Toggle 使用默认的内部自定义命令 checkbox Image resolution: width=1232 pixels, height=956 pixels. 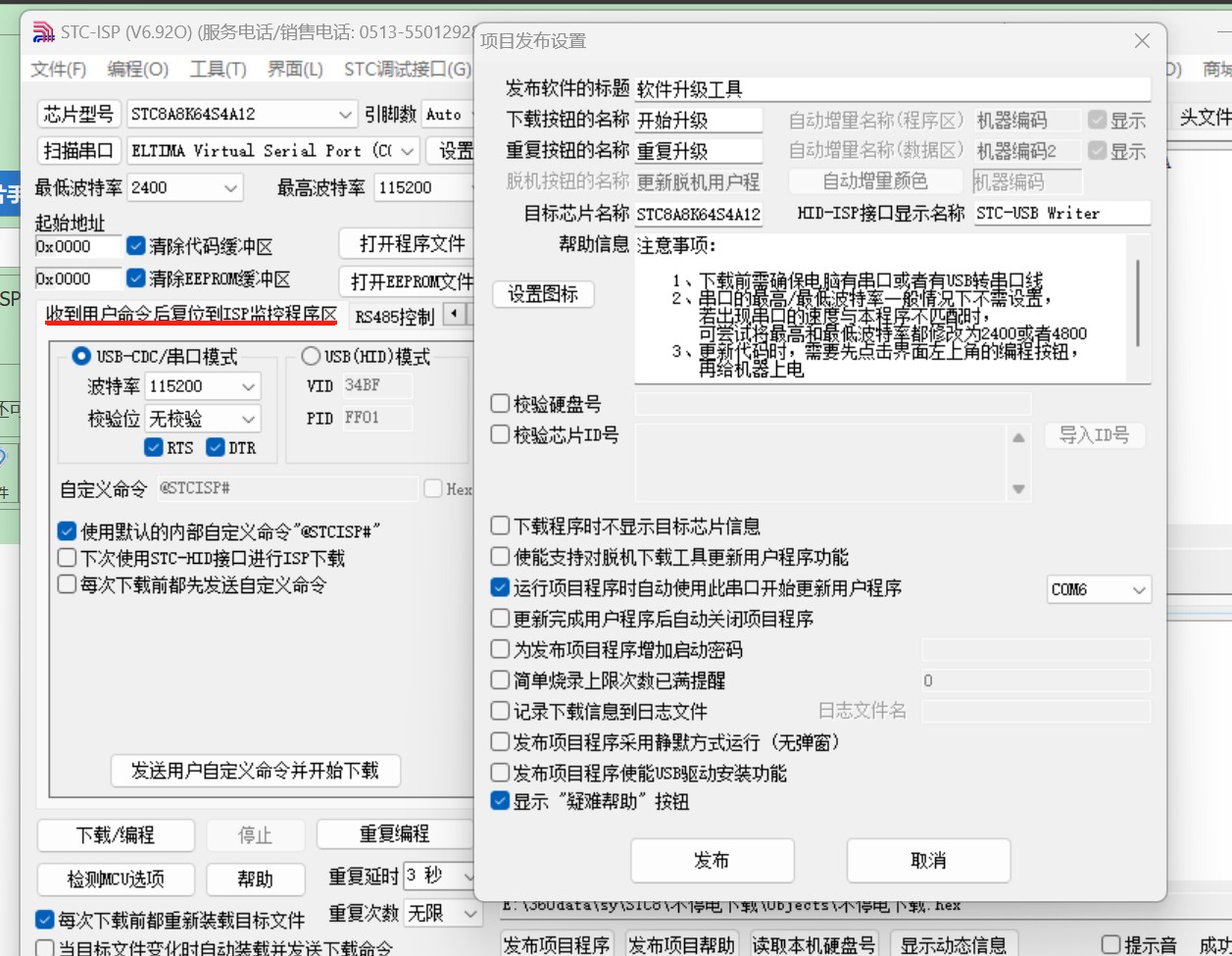pos(67,531)
